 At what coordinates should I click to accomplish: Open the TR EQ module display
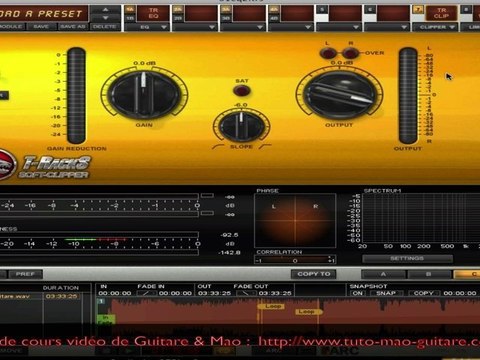153,13
